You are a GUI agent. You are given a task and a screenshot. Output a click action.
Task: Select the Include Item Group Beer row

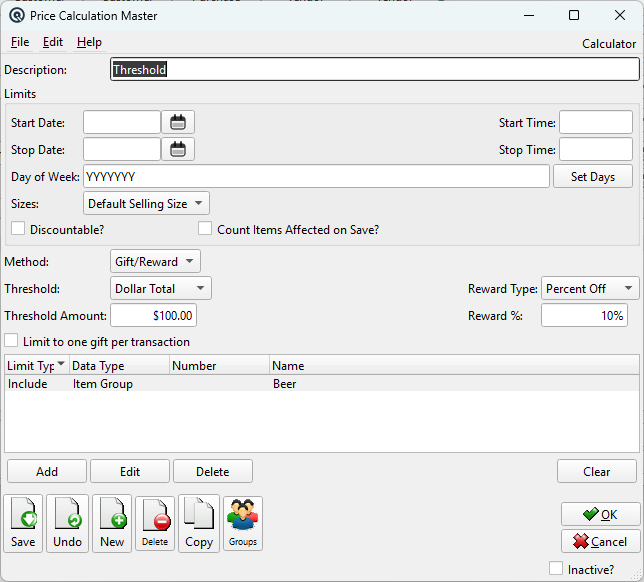point(322,384)
